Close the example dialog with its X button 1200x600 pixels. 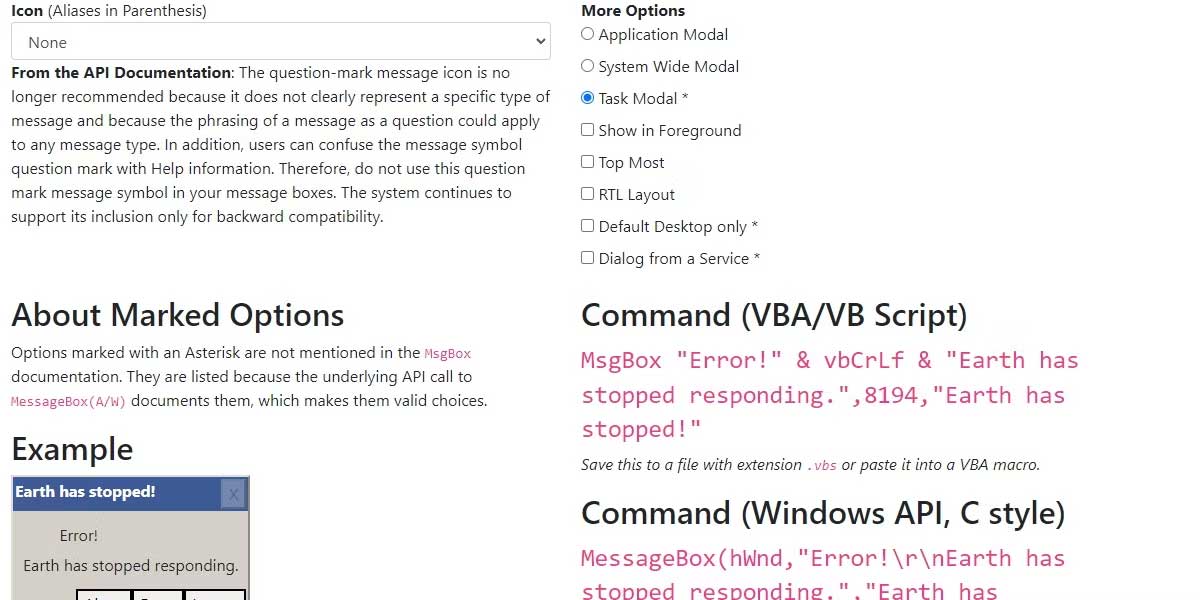[x=233, y=494]
